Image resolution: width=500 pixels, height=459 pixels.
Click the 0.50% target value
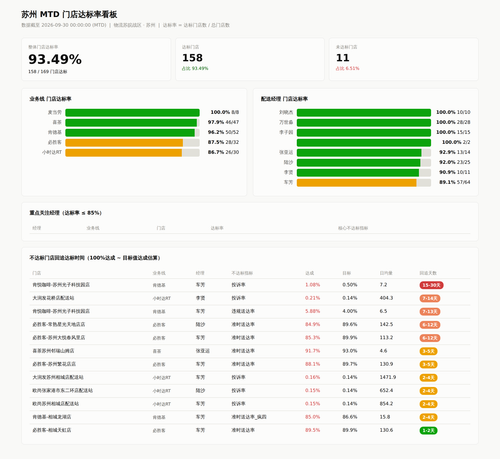coord(350,285)
